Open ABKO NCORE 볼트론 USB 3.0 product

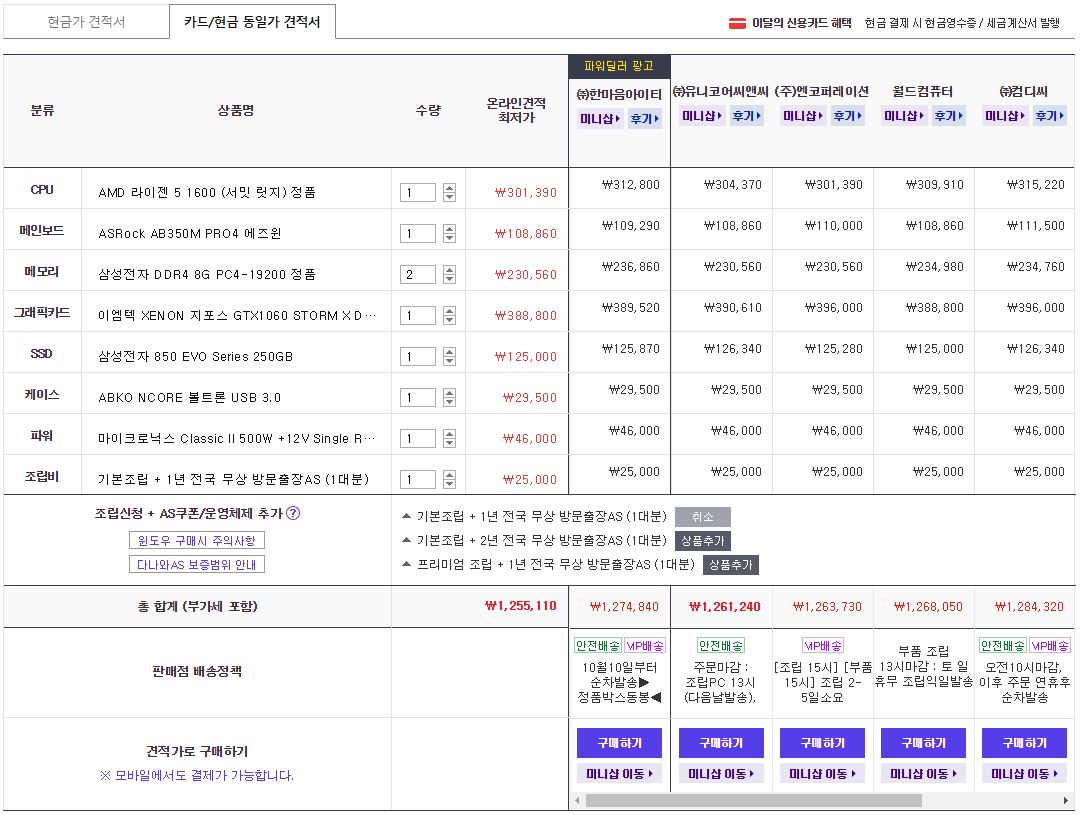click(x=189, y=397)
